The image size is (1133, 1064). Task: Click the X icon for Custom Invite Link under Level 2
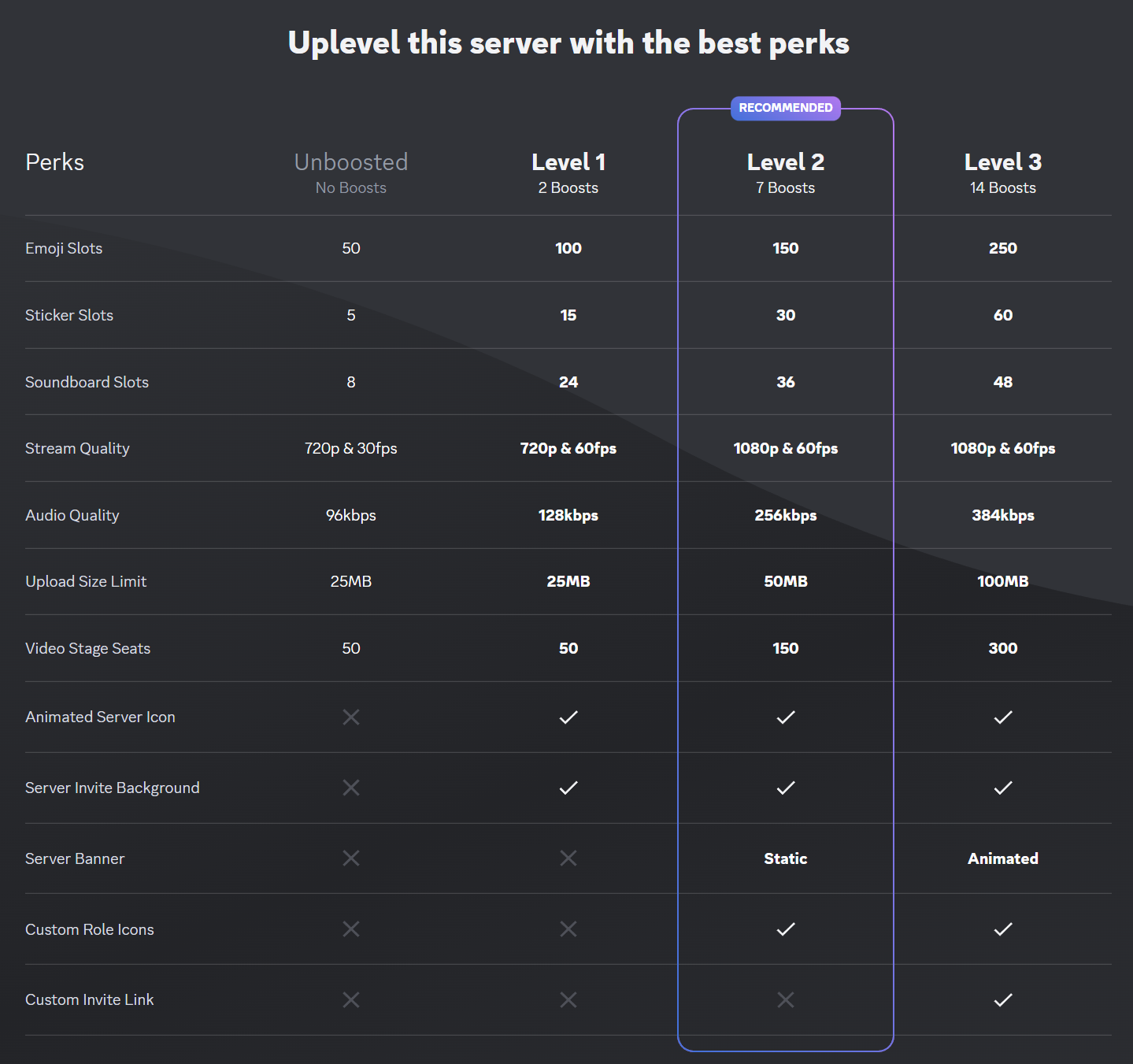(785, 999)
